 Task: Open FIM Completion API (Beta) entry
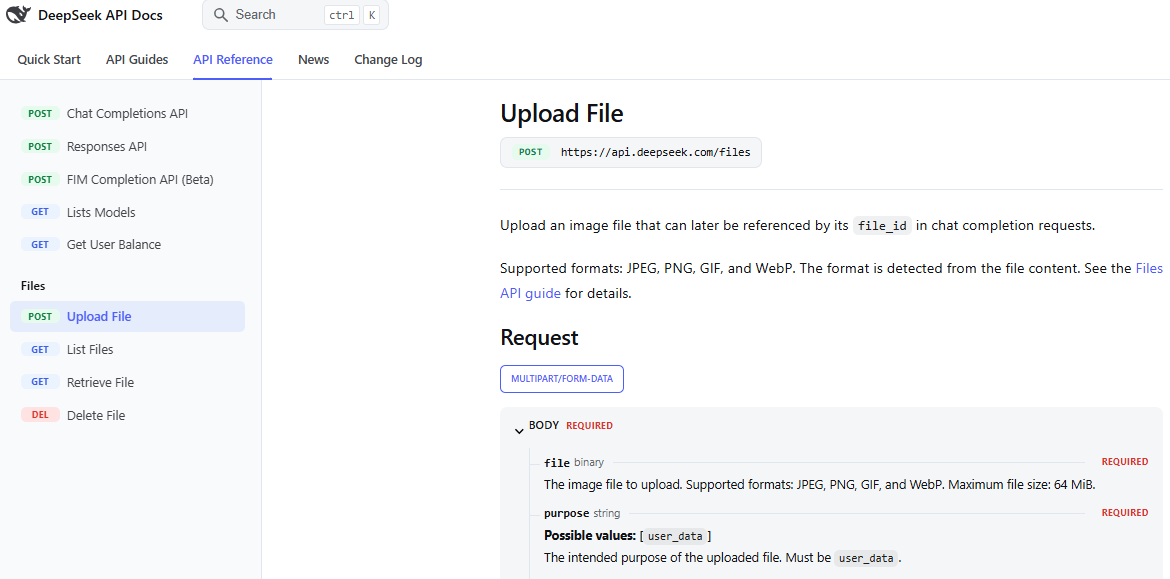pyautogui.click(x=128, y=179)
